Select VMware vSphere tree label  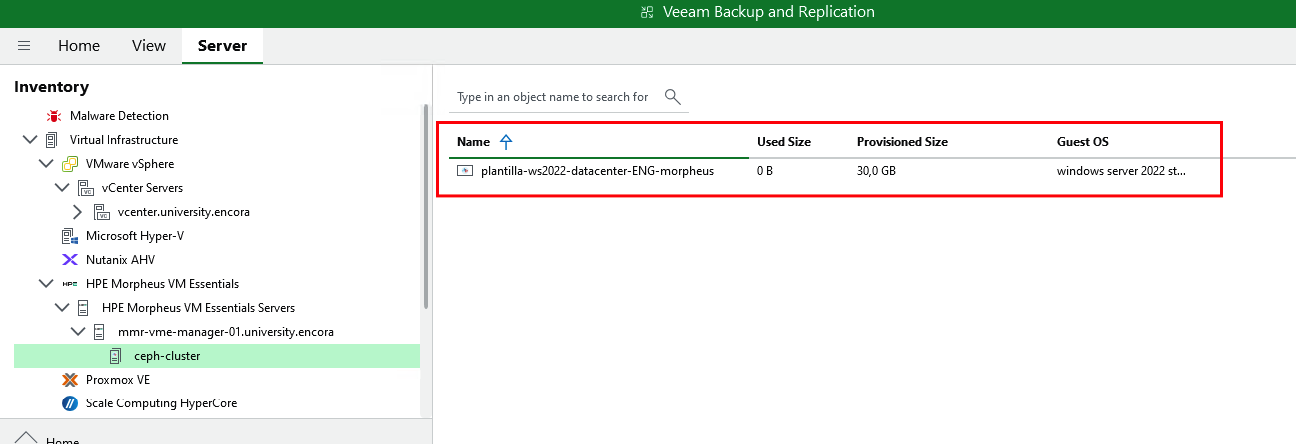(x=130, y=164)
